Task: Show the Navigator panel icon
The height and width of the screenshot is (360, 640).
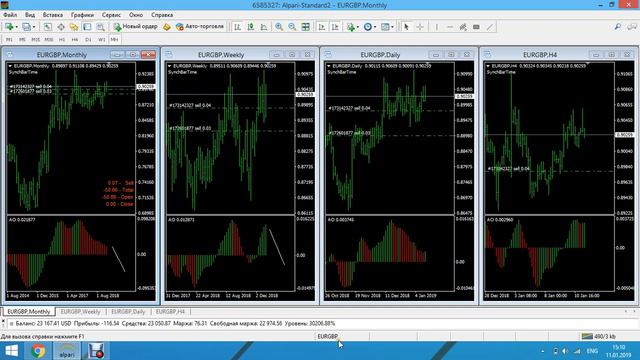Action: click(x=74, y=27)
